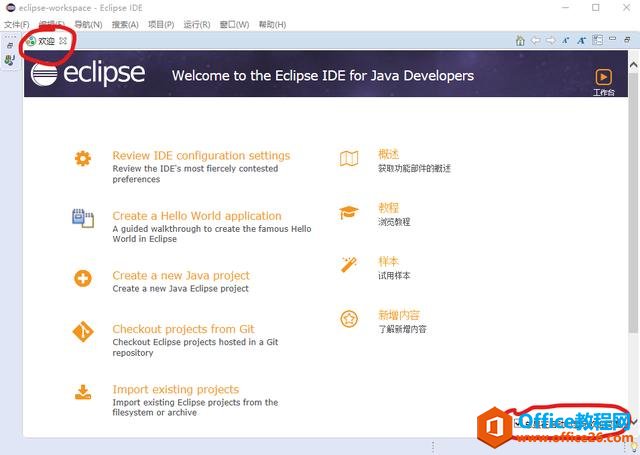The height and width of the screenshot is (455, 640).
Task: Click text '获取功能部件的概述'
Action: 414,168
